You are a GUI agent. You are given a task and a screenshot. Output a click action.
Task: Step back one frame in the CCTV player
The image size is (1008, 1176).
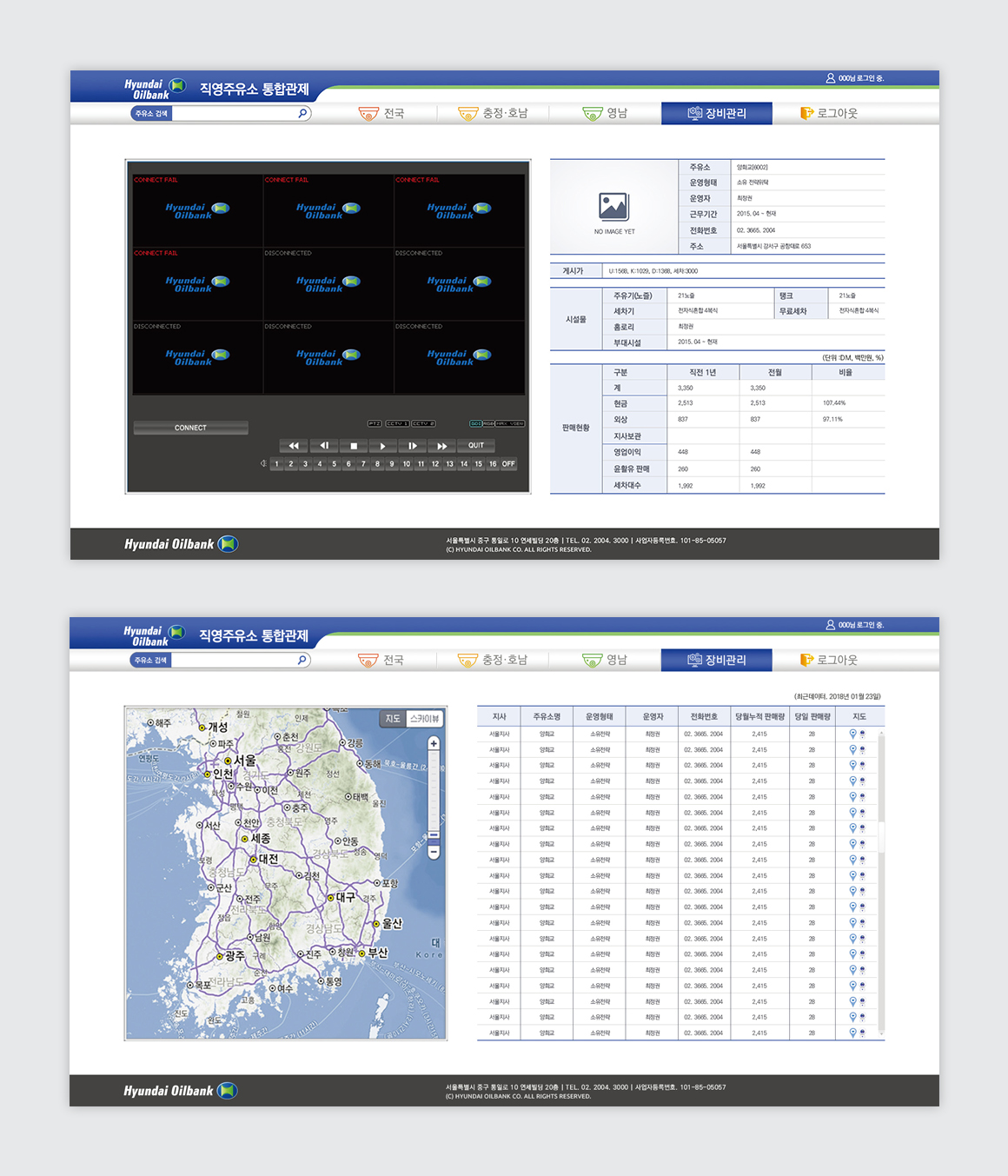coord(323,446)
